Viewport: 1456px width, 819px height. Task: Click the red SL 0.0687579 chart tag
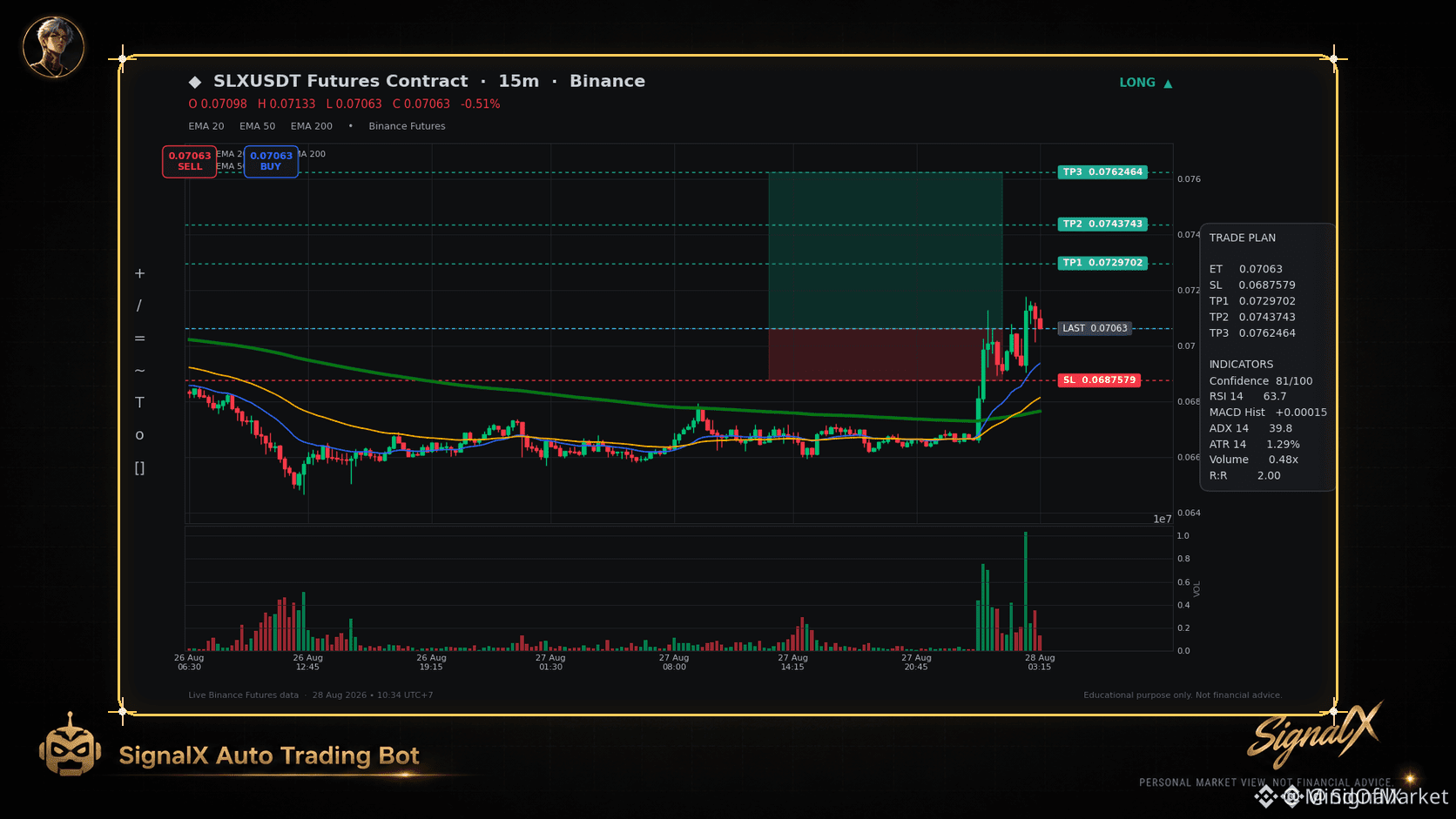(1100, 380)
